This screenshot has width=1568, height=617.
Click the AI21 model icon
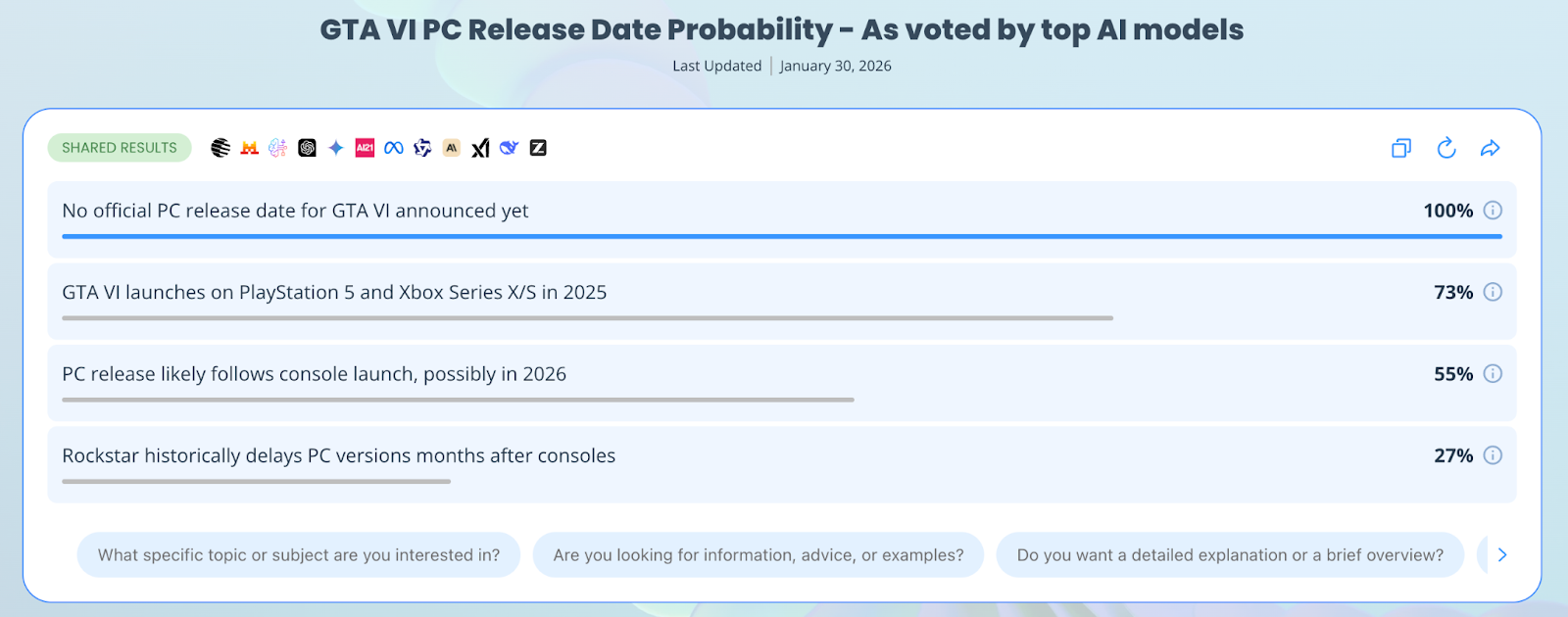click(x=365, y=148)
